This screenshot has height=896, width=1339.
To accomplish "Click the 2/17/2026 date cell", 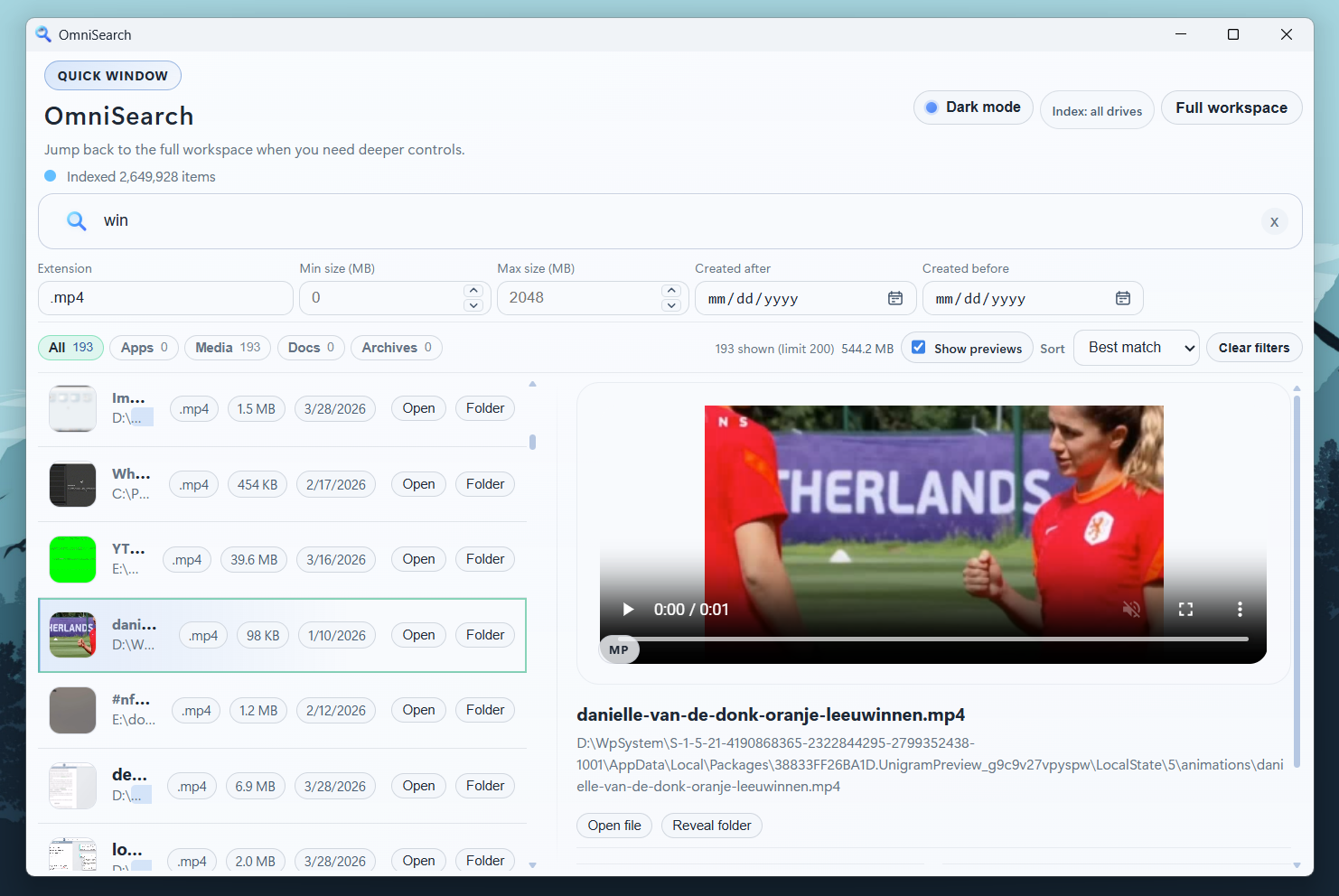I will [x=336, y=484].
